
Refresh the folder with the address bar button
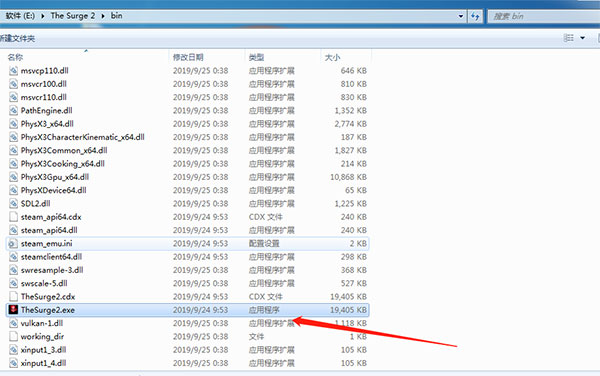click(x=475, y=16)
